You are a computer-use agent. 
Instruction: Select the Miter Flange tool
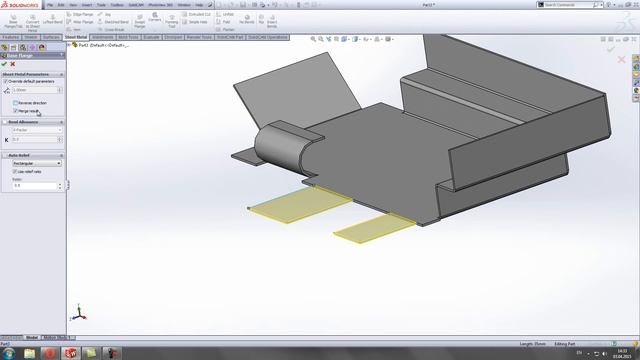click(x=80, y=22)
